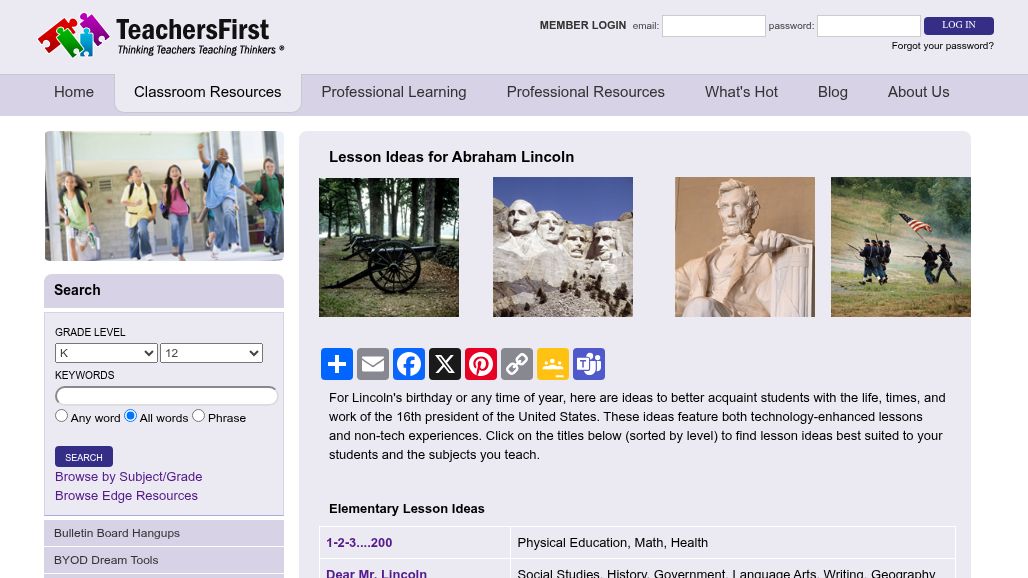Share to X using the black icon
The width and height of the screenshot is (1028, 578).
click(445, 364)
